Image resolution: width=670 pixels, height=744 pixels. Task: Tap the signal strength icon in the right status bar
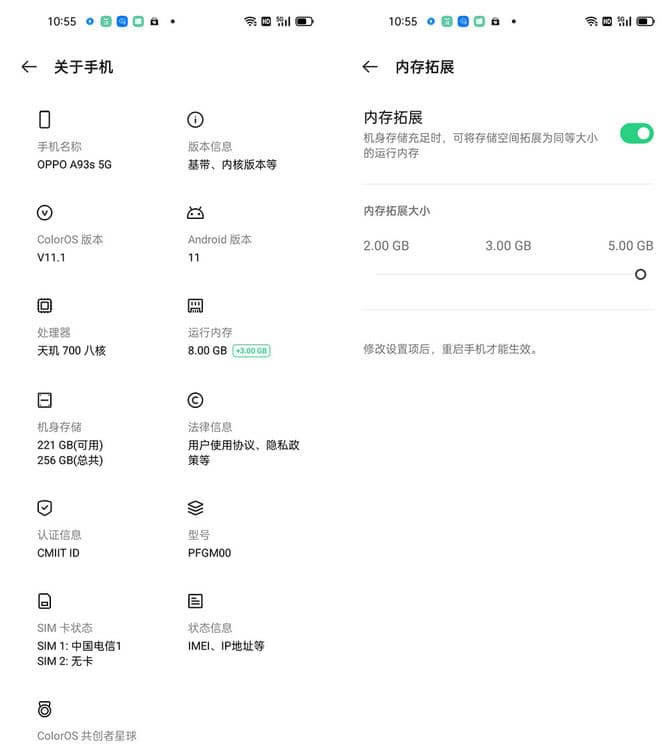click(x=624, y=21)
